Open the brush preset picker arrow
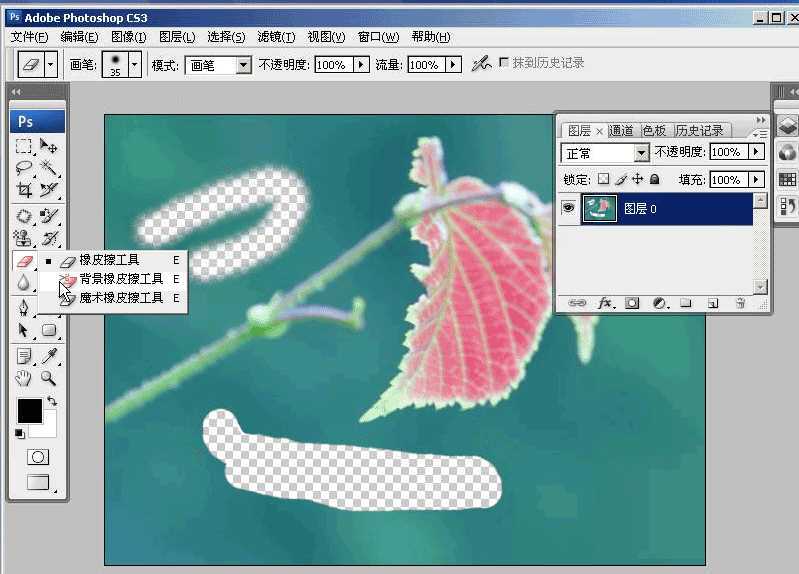This screenshot has height=574, width=799. click(135, 65)
